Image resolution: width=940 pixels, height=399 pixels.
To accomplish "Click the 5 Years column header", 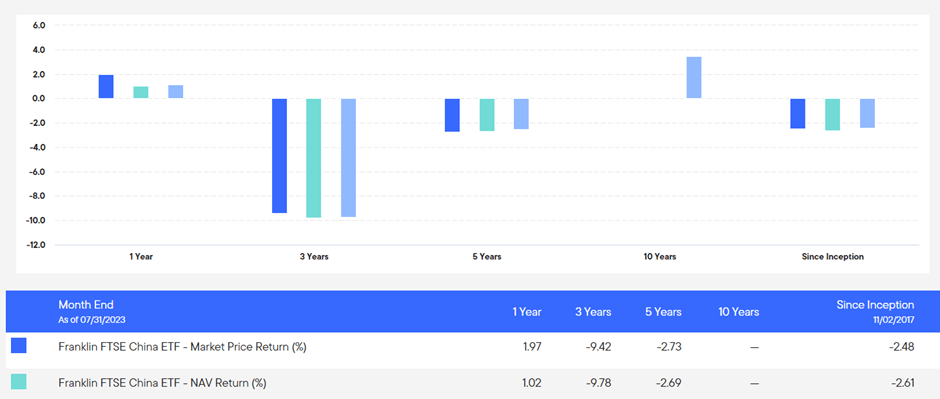I will [663, 312].
